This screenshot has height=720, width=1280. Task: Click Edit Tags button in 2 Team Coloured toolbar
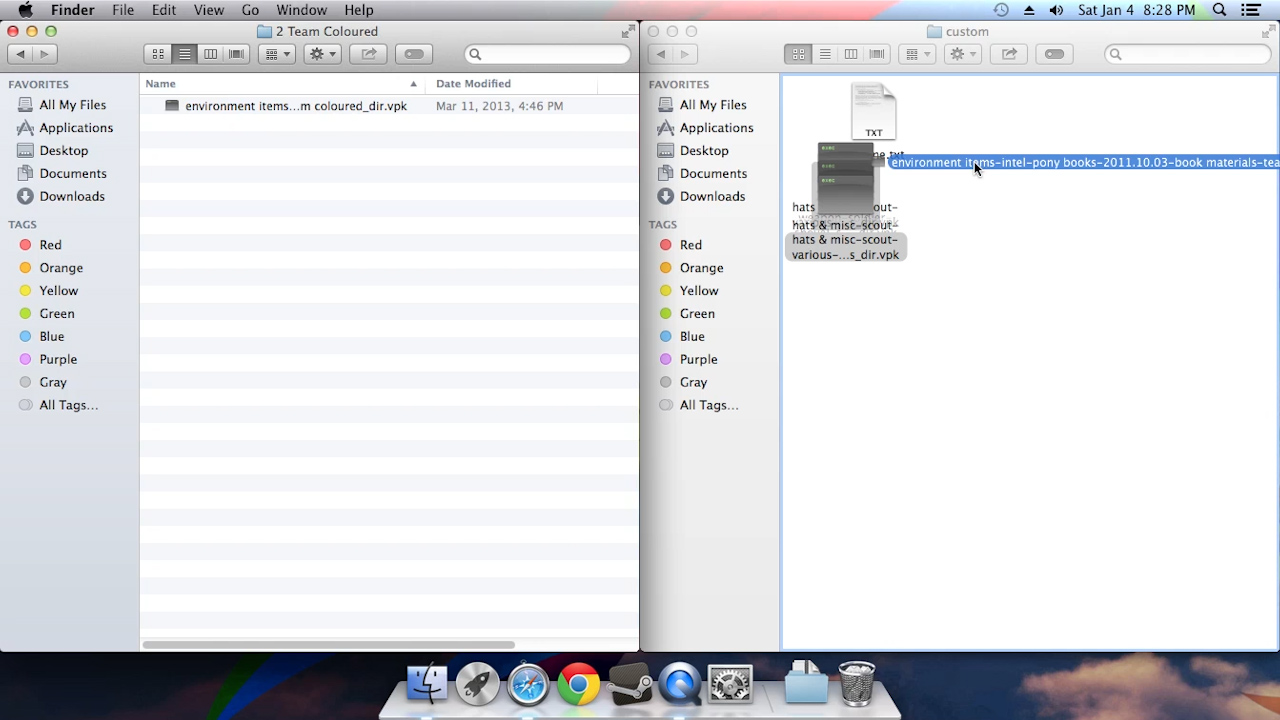[414, 54]
